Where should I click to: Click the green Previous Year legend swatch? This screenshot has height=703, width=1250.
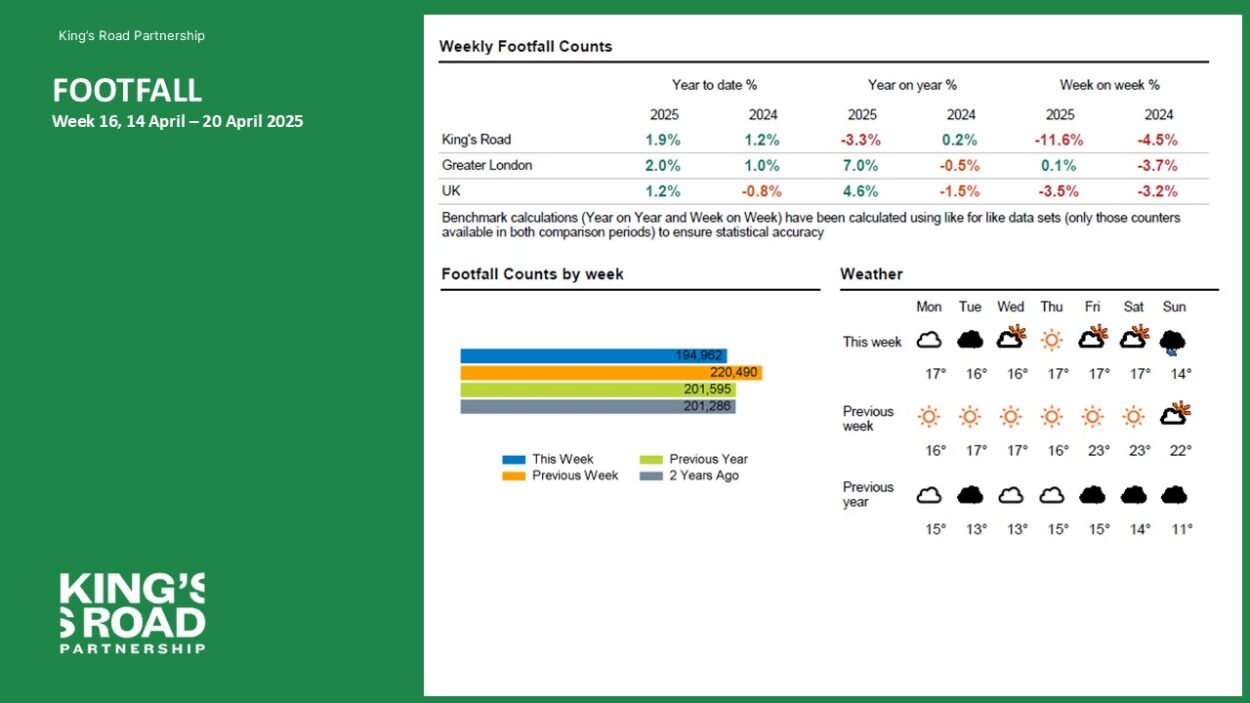(651, 460)
